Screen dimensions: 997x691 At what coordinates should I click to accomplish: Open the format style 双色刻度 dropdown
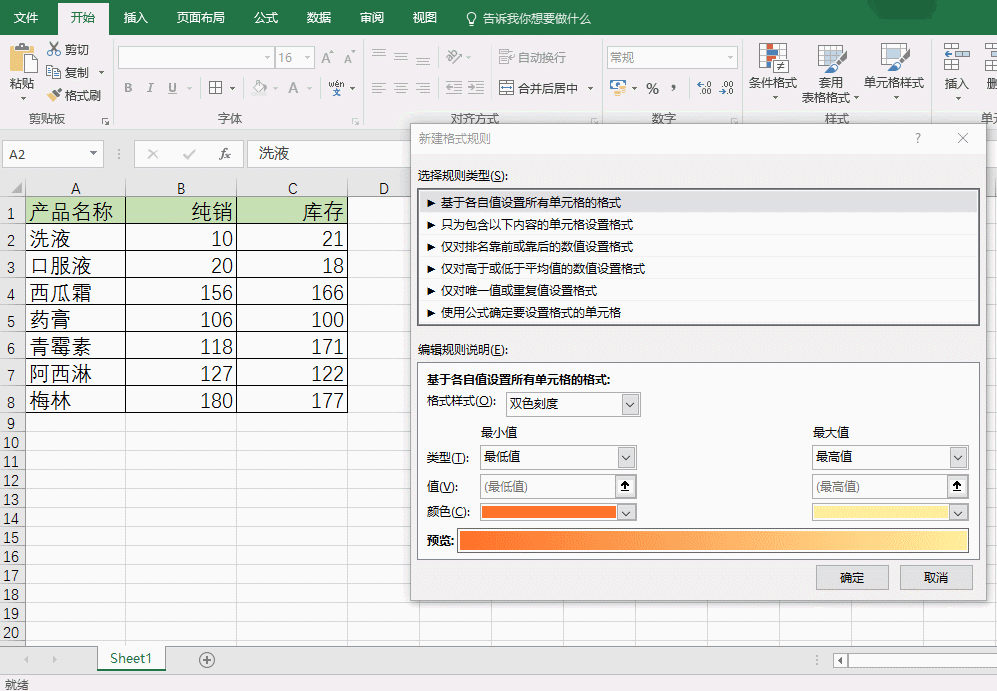click(x=629, y=404)
